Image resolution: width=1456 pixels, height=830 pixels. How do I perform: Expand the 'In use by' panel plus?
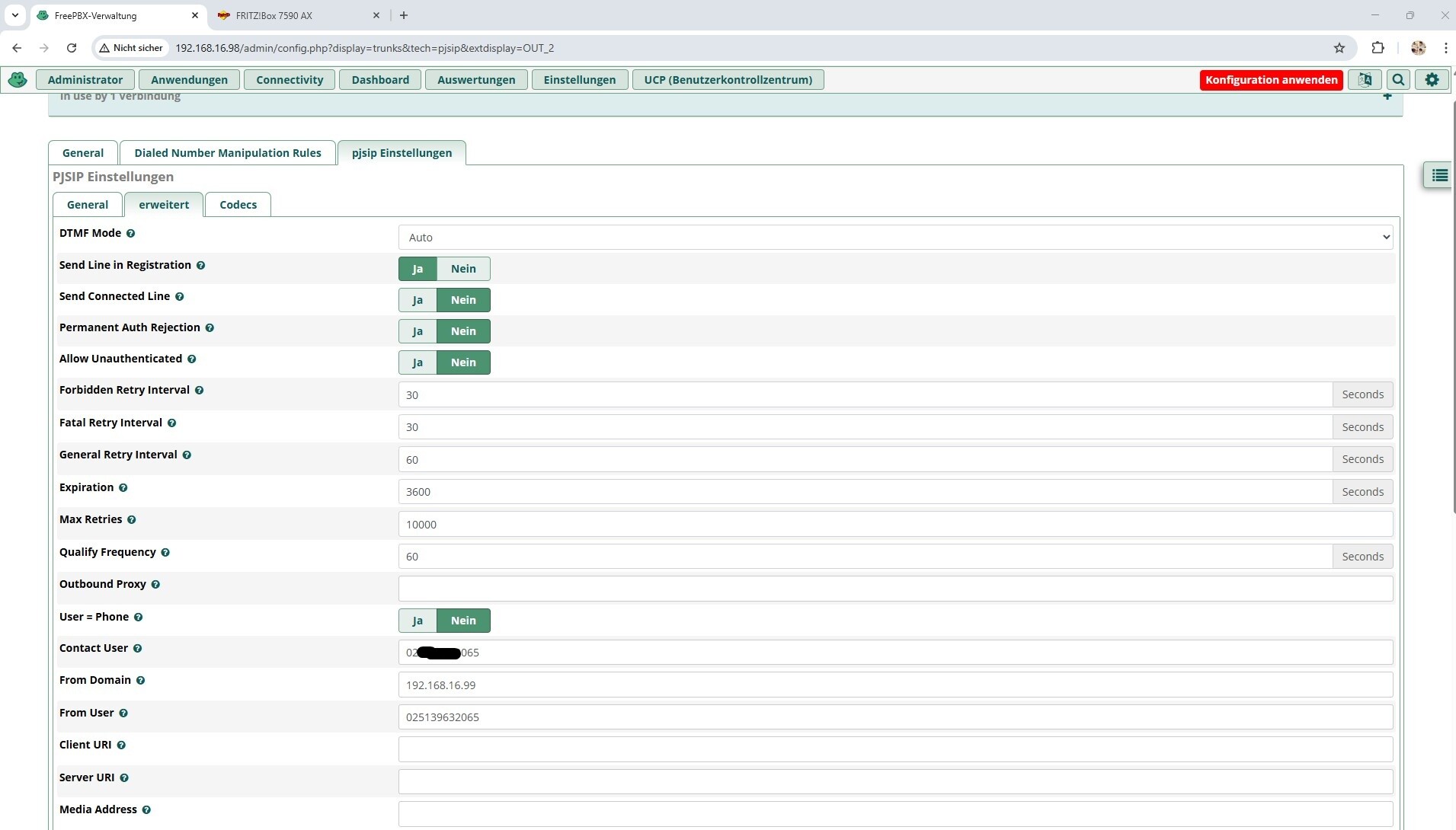point(1387,97)
